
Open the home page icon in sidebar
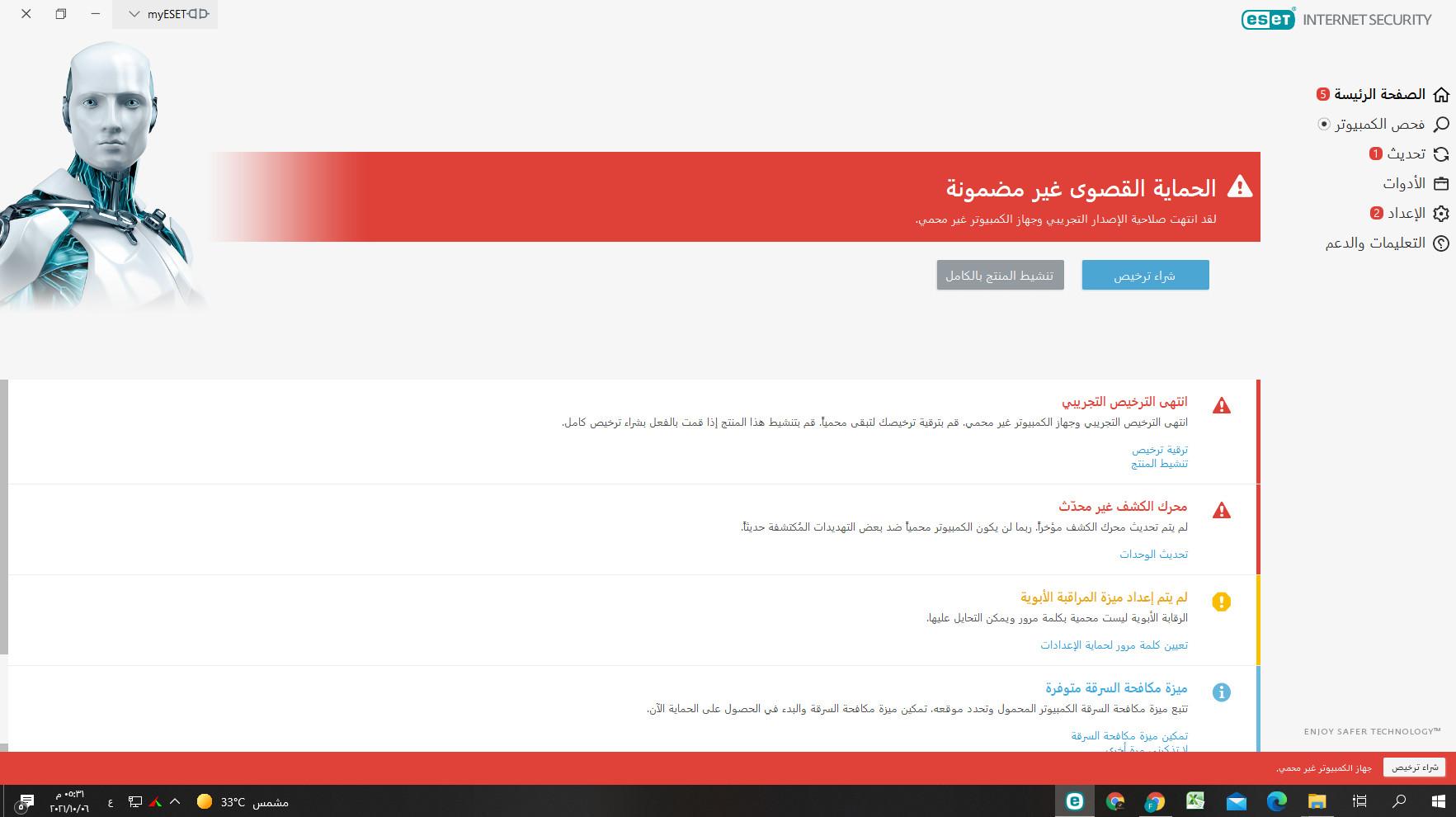click(1441, 94)
